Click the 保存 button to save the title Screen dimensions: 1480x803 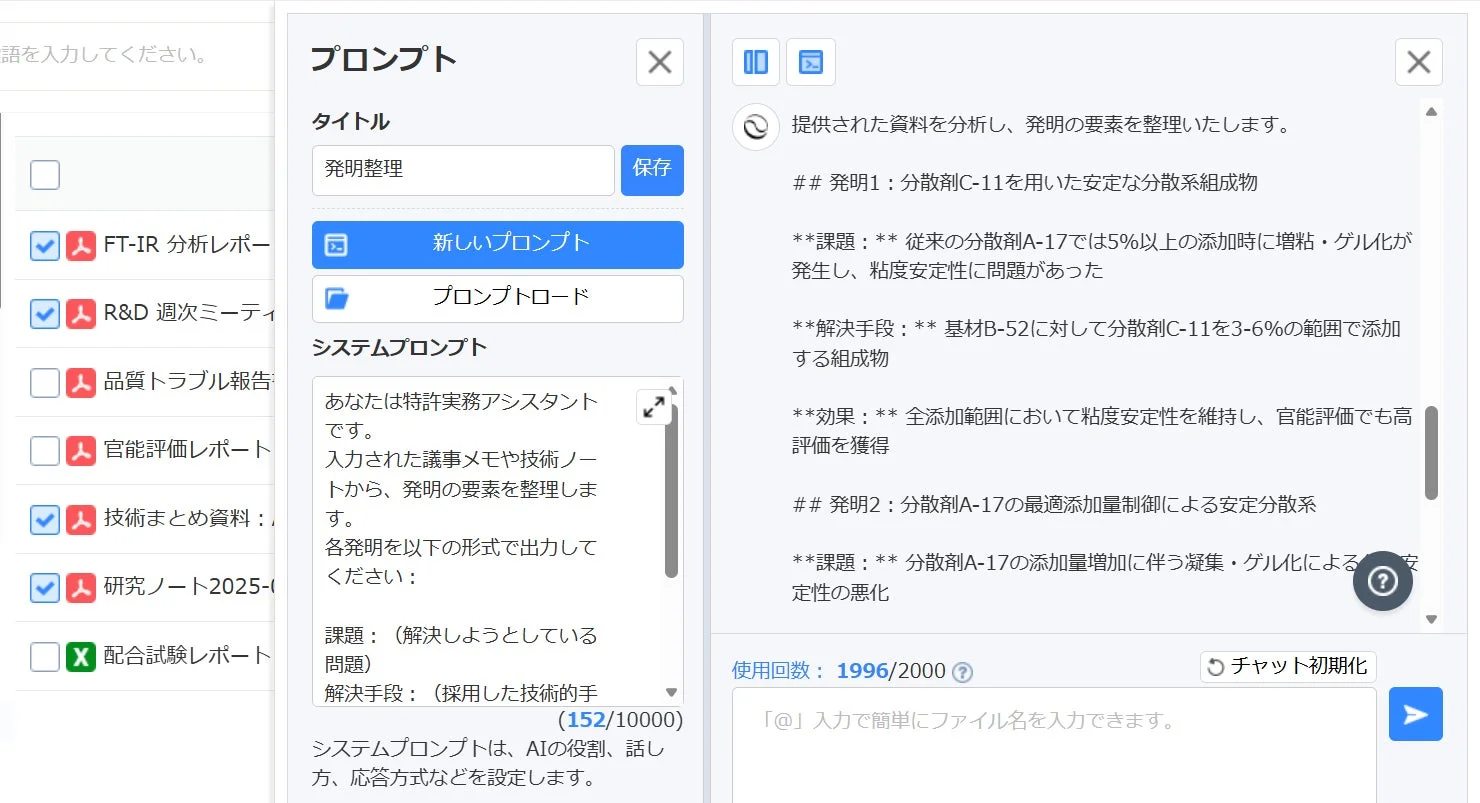click(652, 170)
